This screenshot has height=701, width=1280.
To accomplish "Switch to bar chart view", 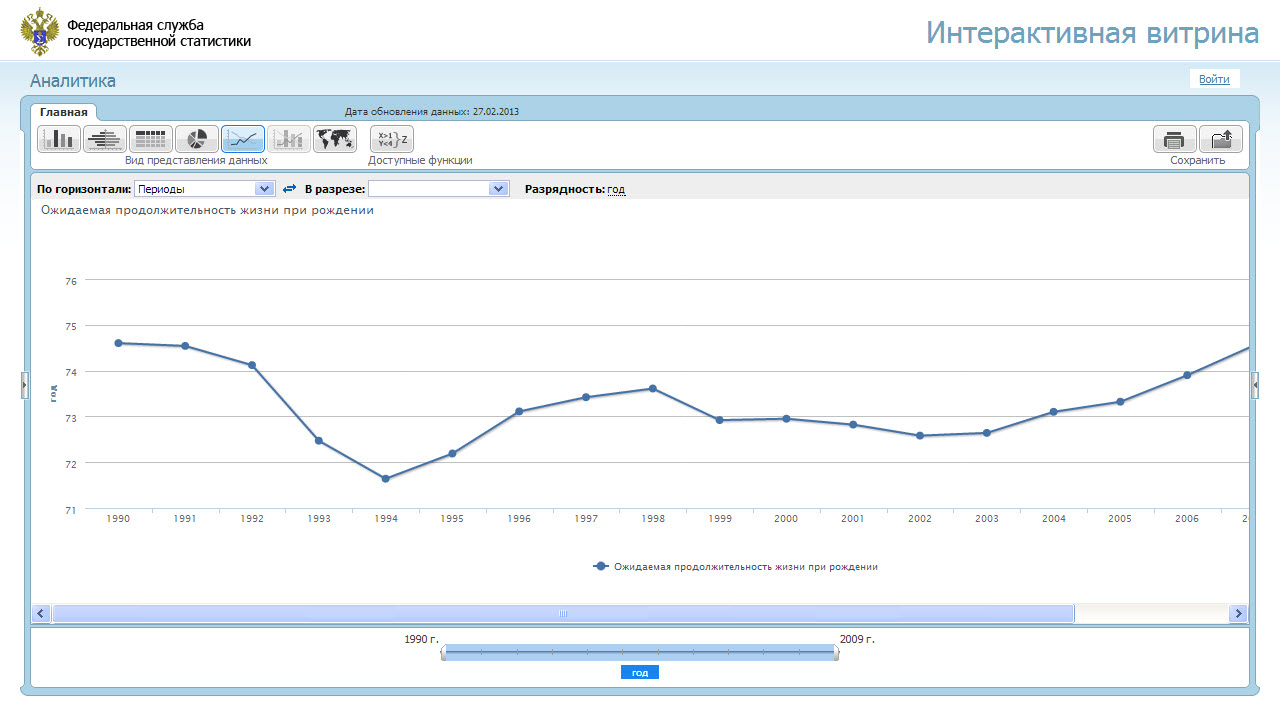I will click(59, 139).
